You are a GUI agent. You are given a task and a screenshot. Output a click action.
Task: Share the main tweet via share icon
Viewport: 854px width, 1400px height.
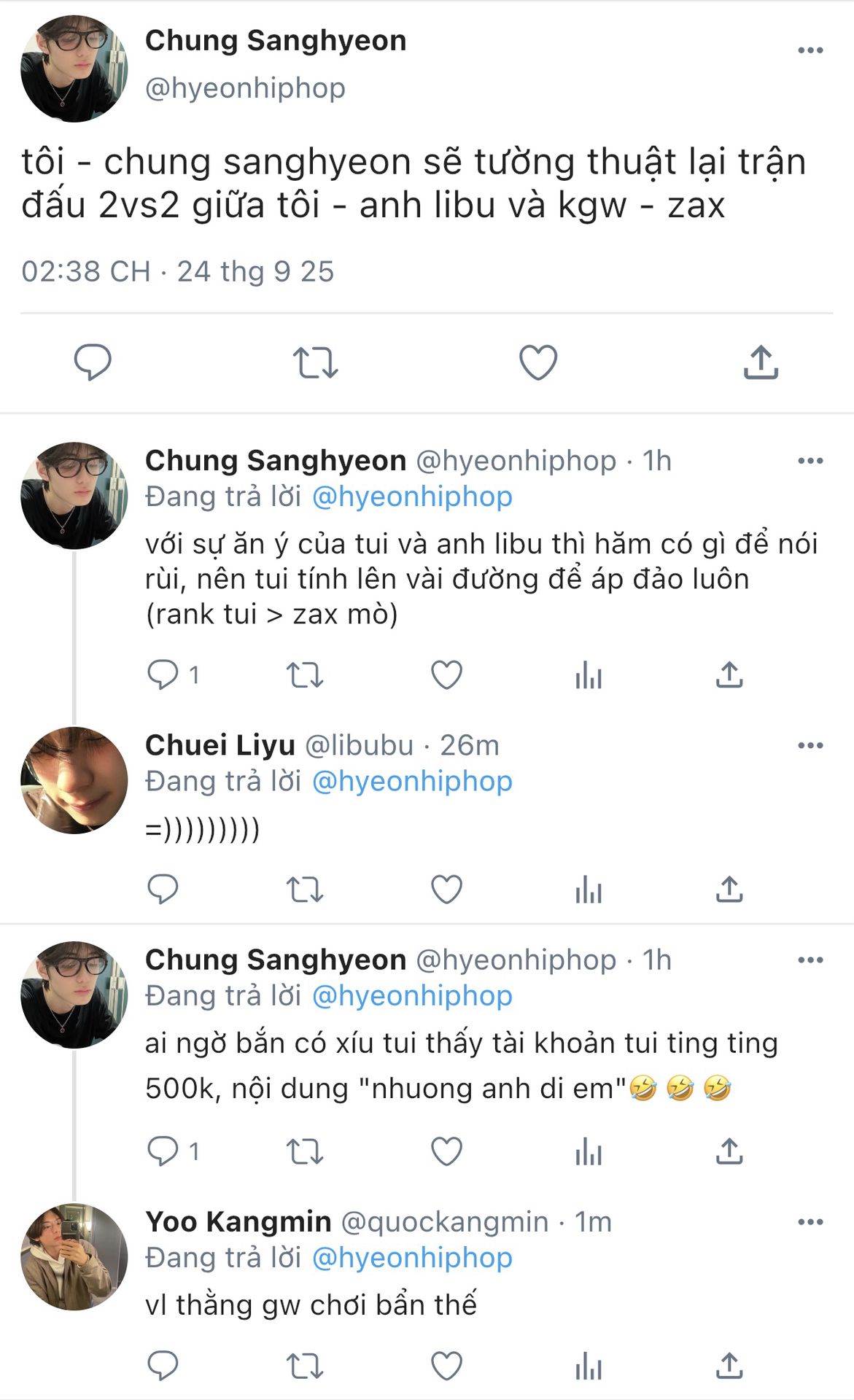(x=761, y=362)
